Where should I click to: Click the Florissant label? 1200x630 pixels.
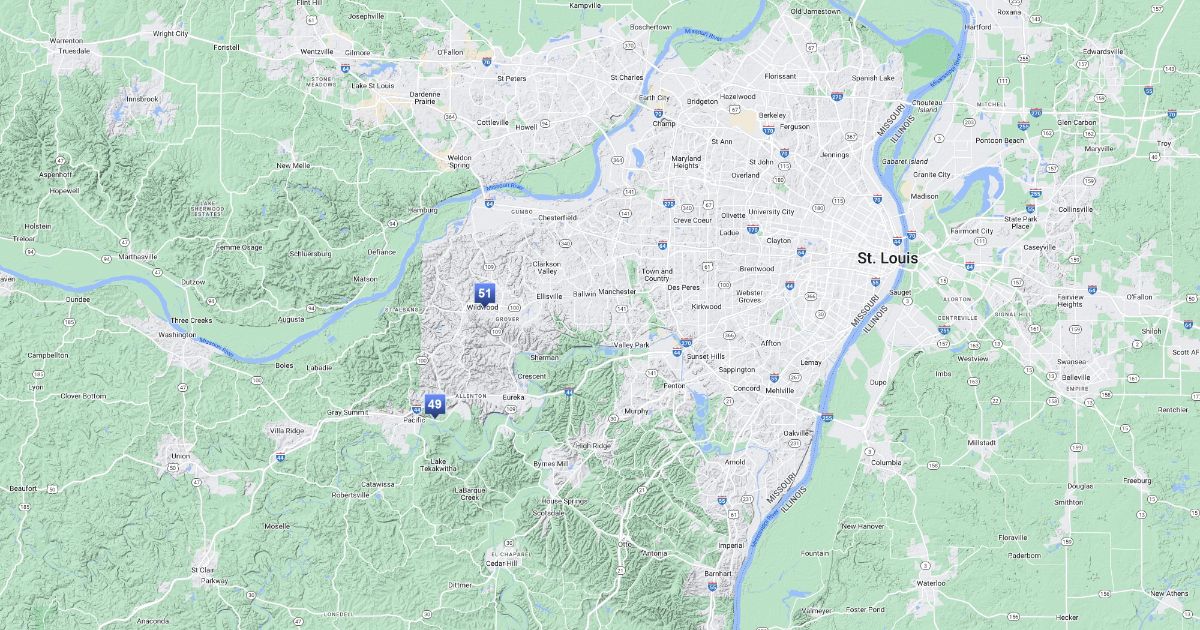pyautogui.click(x=780, y=76)
